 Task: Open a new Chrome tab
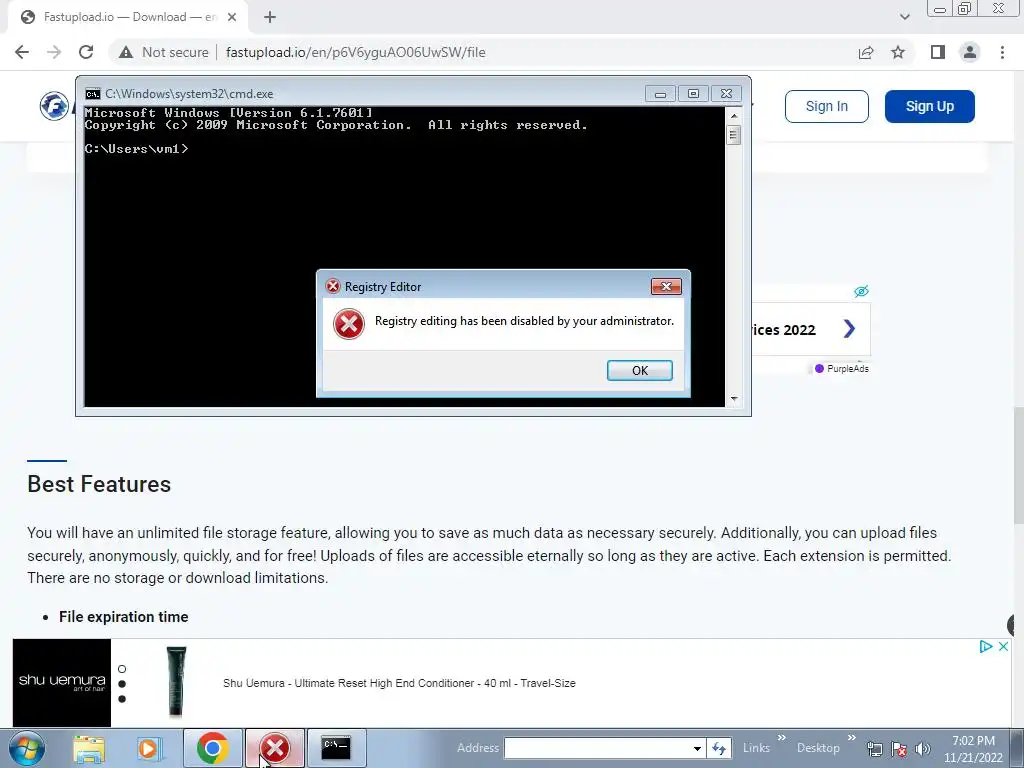click(270, 17)
